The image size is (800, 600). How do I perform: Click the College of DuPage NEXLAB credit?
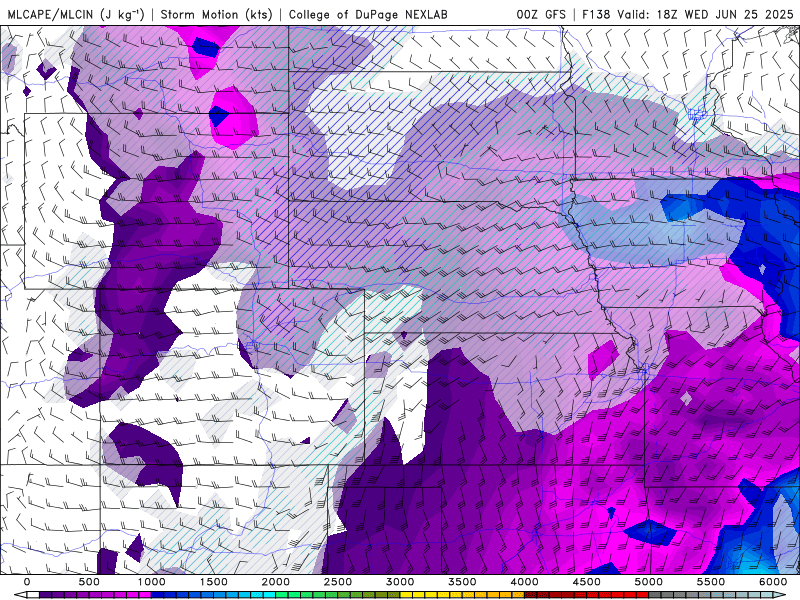point(368,14)
